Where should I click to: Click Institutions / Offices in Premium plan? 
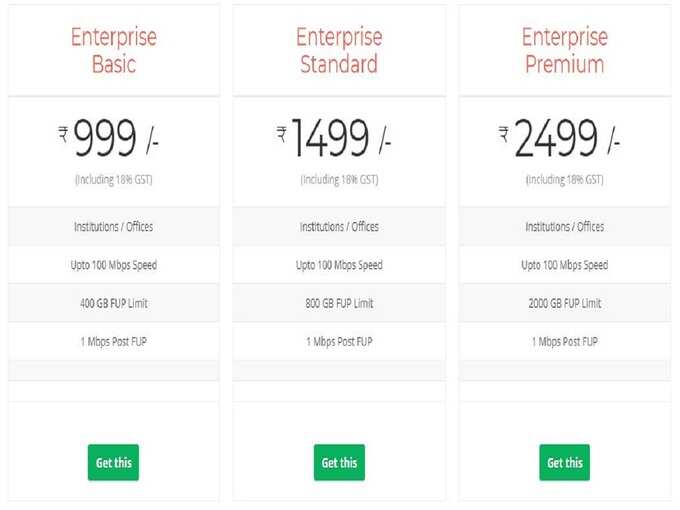point(565,227)
